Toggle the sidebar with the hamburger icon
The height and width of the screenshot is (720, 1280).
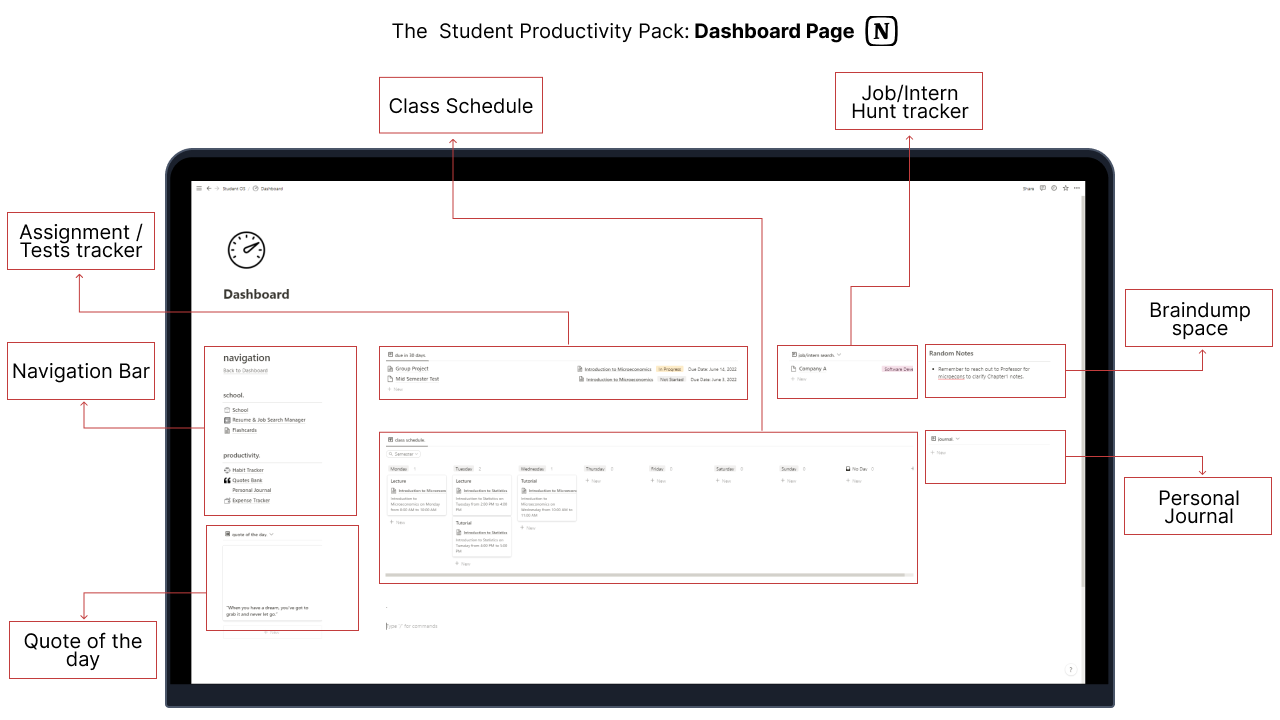[x=199, y=188]
